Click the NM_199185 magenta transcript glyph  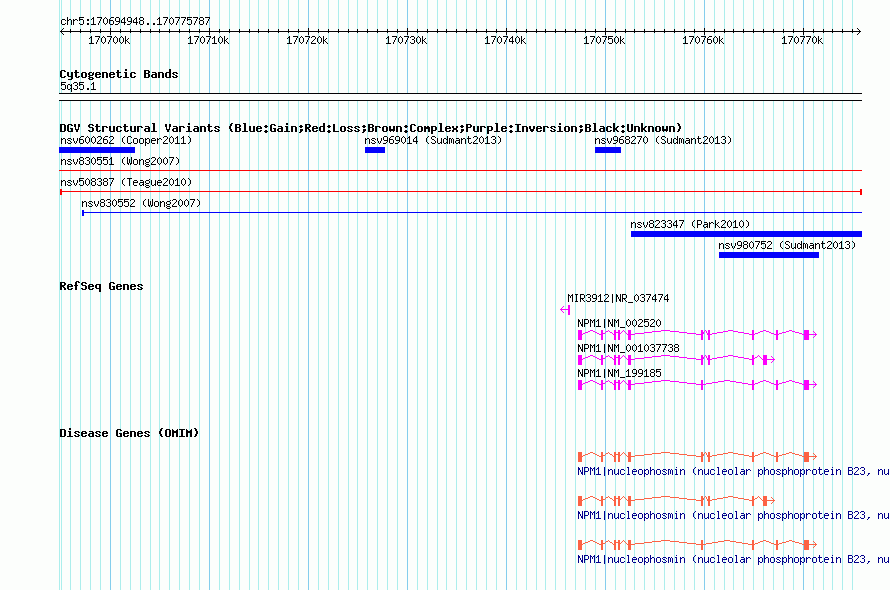[697, 385]
